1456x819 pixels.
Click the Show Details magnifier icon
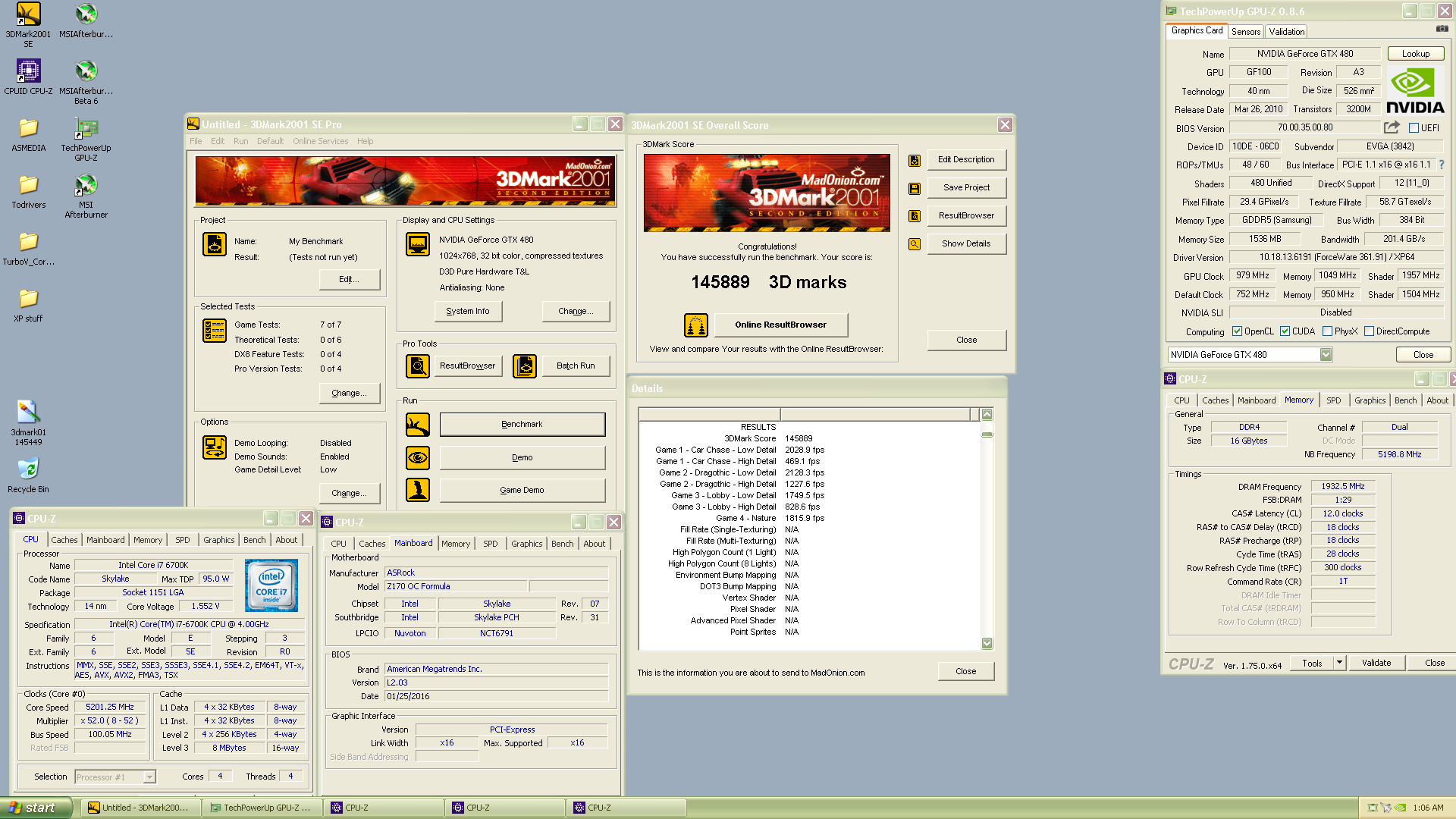tap(915, 244)
